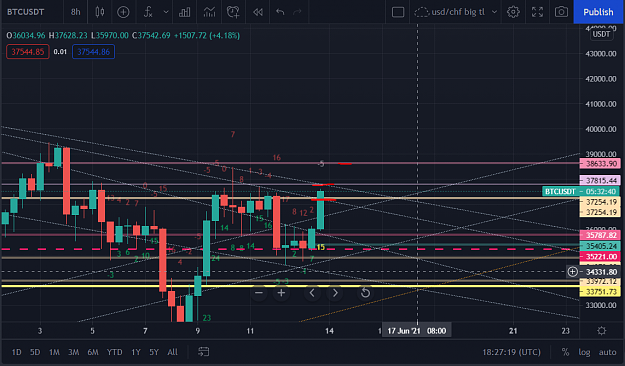The height and width of the screenshot is (366, 625).
Task: Open the usd/chf big tl layout menu
Action: [x=456, y=12]
